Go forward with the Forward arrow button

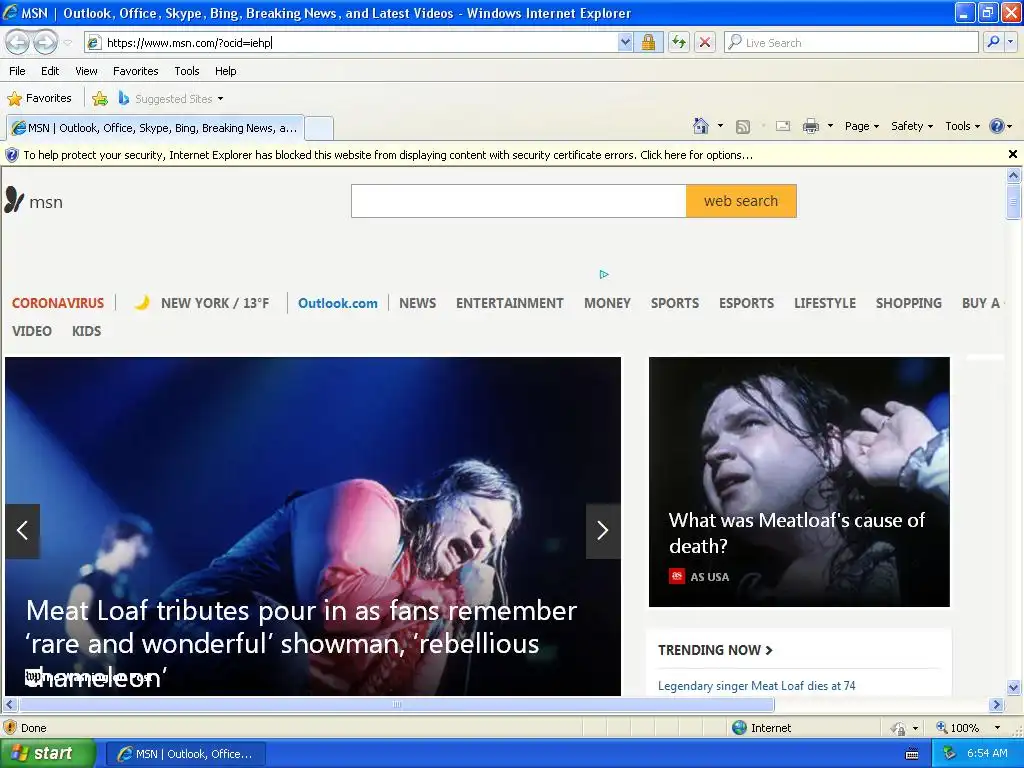coord(45,42)
